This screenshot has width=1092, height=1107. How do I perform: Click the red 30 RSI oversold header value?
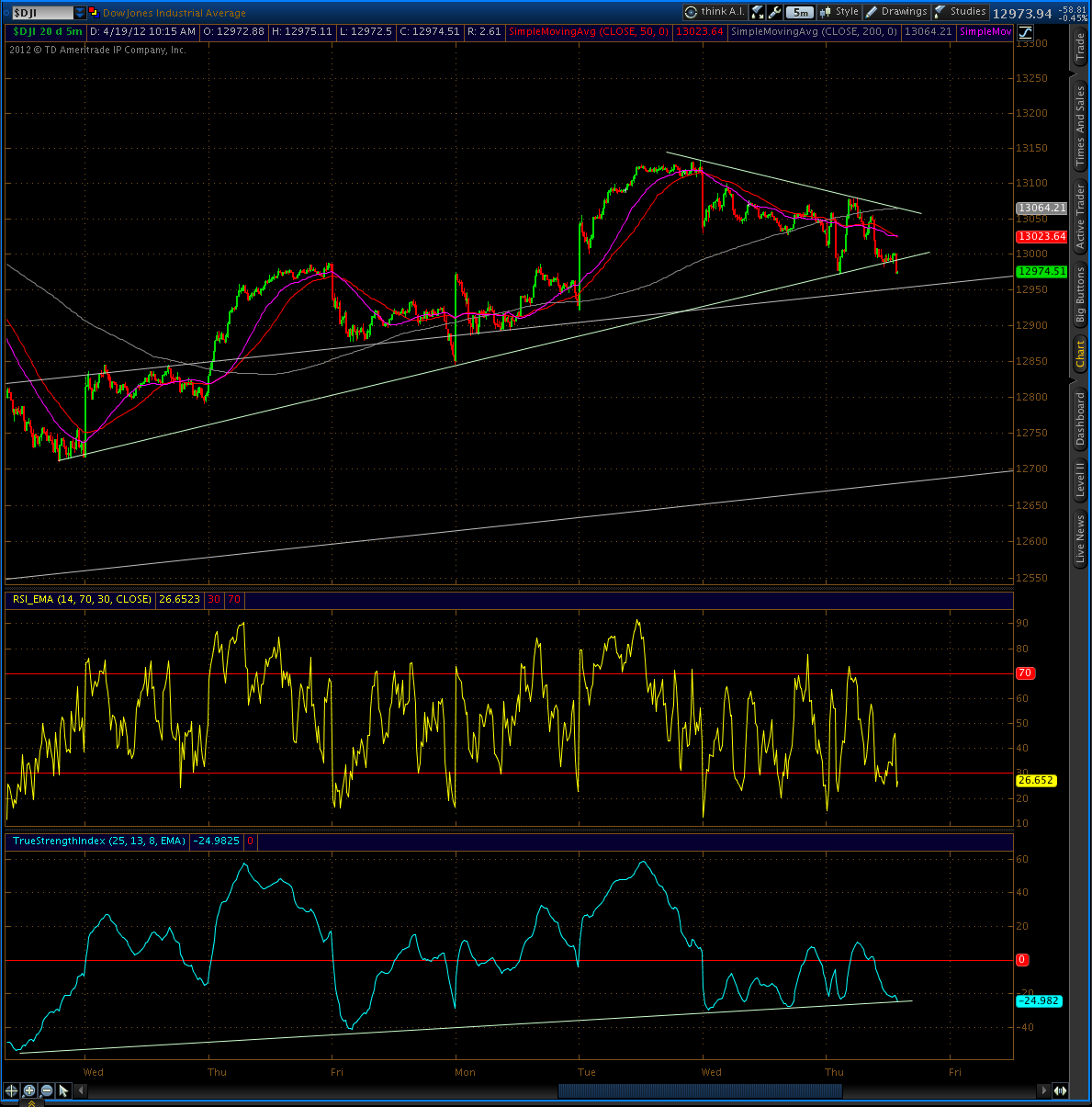[x=214, y=599]
